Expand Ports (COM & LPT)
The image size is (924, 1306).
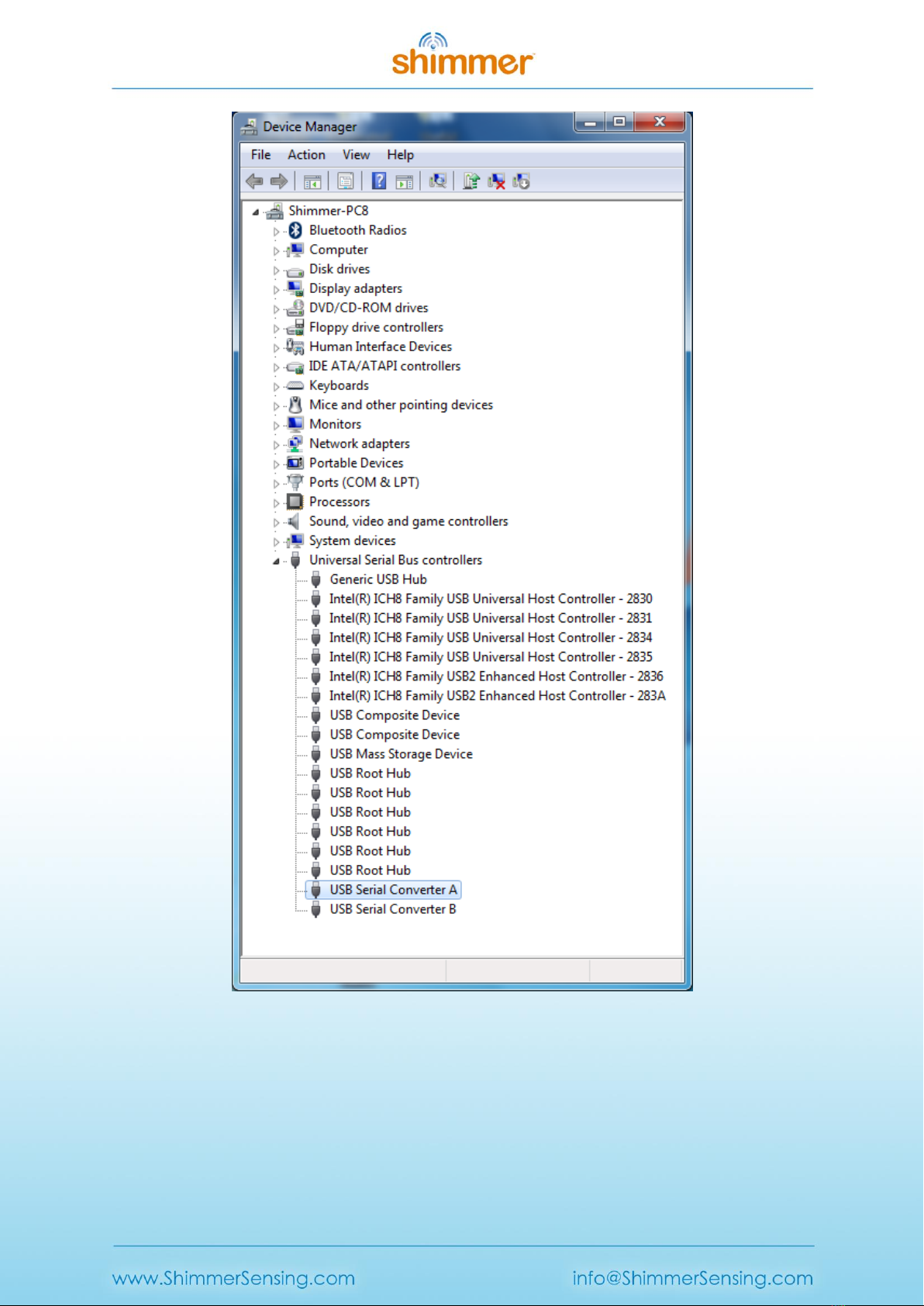pos(276,483)
